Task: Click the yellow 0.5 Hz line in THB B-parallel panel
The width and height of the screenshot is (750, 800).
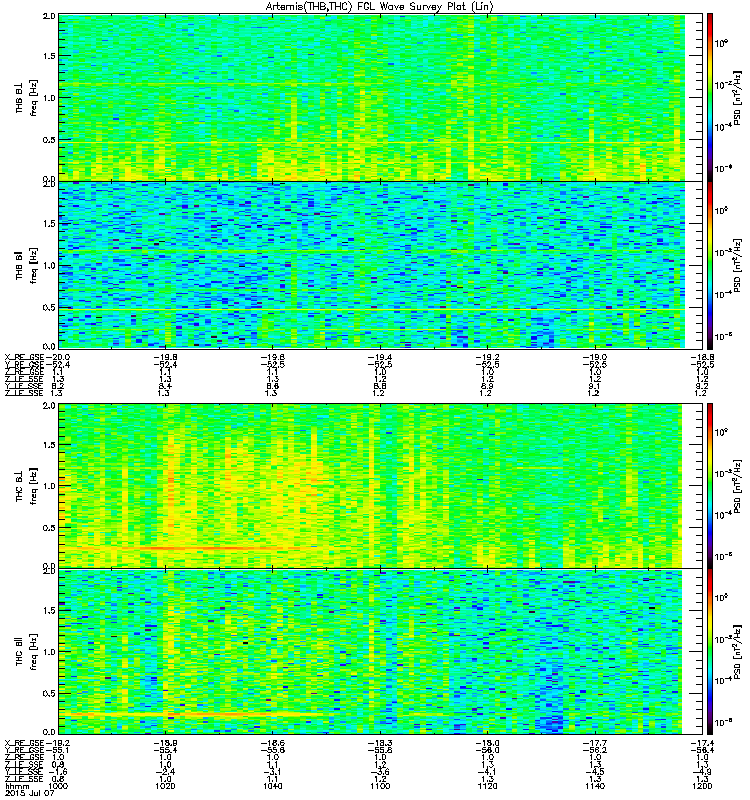Action: click(x=371, y=310)
